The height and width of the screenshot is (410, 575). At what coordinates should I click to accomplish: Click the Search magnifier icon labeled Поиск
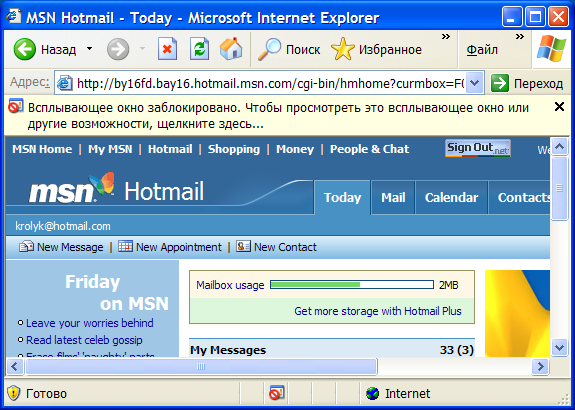click(270, 49)
